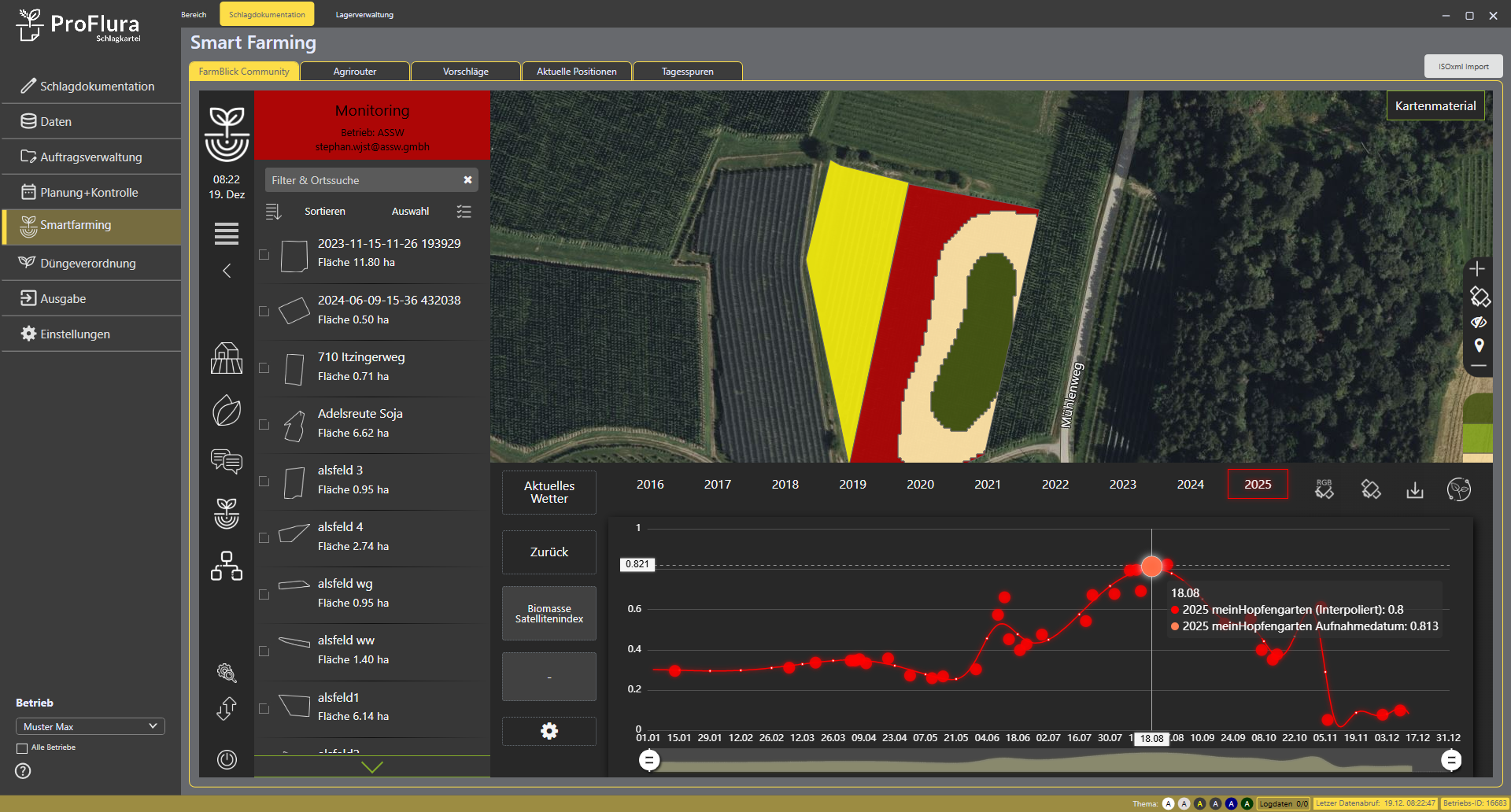Open the chat messages icon
The height and width of the screenshot is (812, 1511).
[227, 461]
